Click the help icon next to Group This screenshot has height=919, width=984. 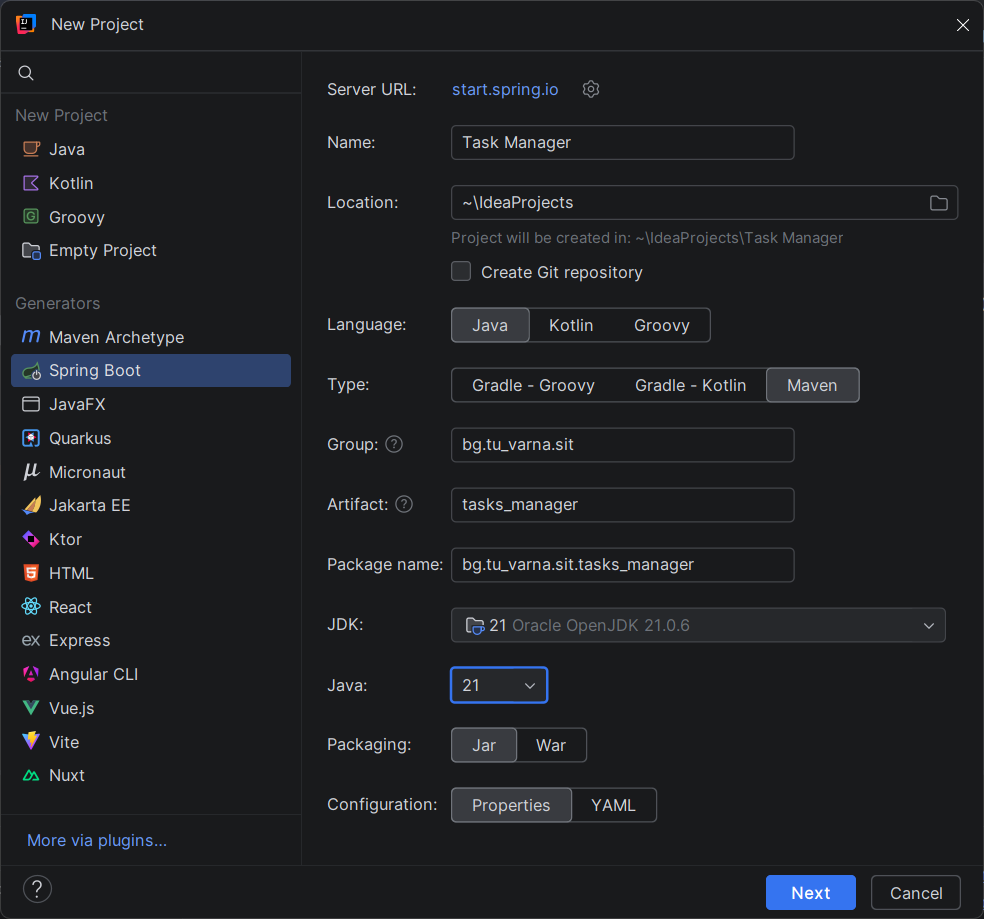pos(394,444)
